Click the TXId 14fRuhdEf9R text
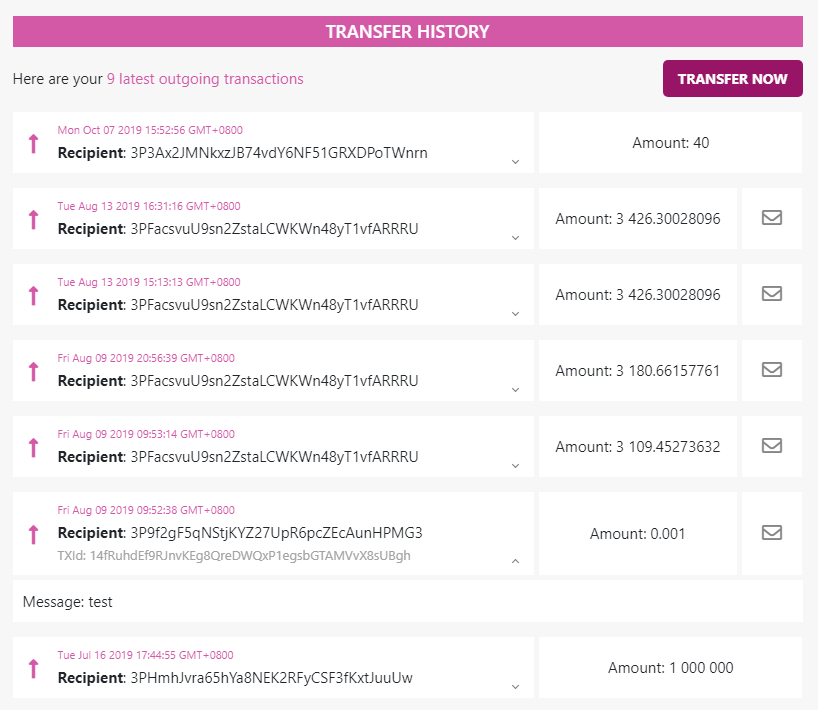This screenshot has width=818, height=710. point(234,556)
